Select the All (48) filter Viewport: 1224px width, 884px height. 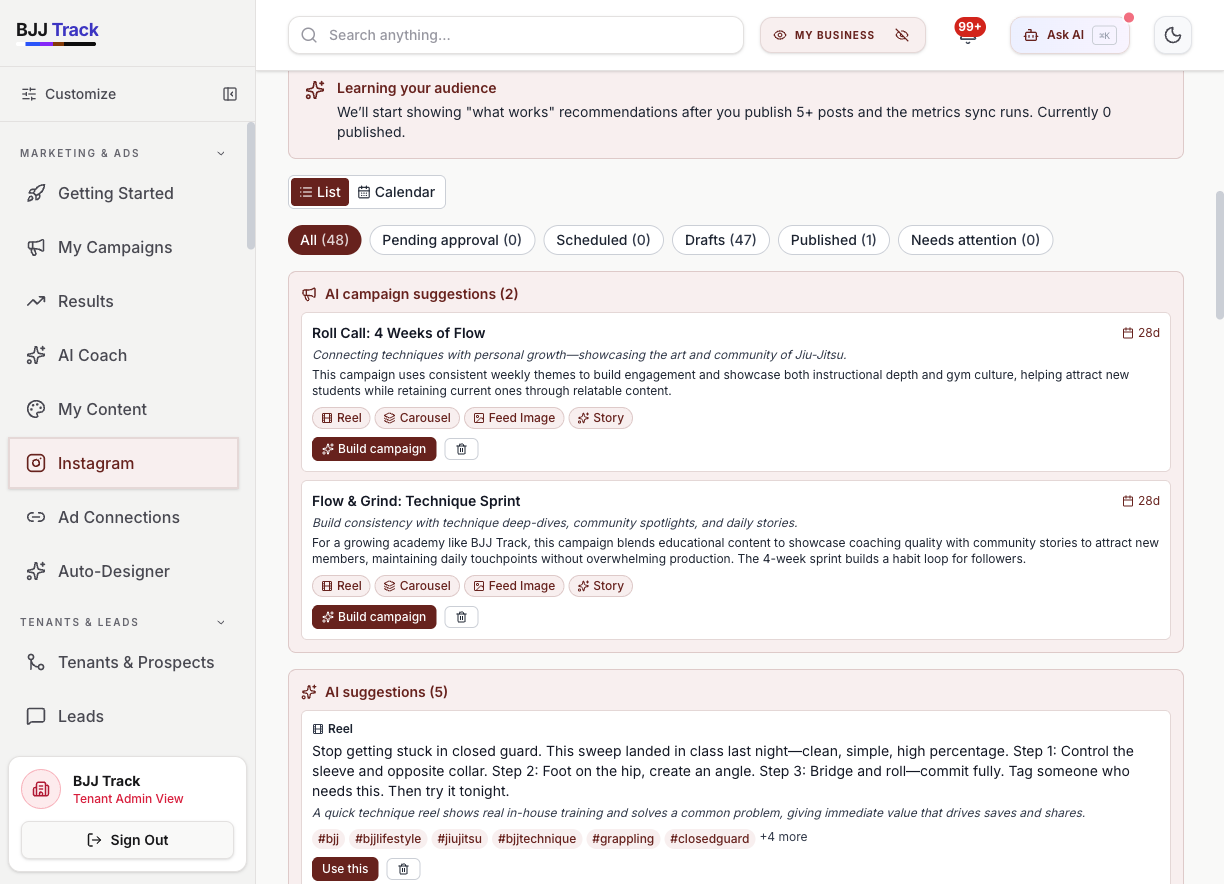pos(325,240)
